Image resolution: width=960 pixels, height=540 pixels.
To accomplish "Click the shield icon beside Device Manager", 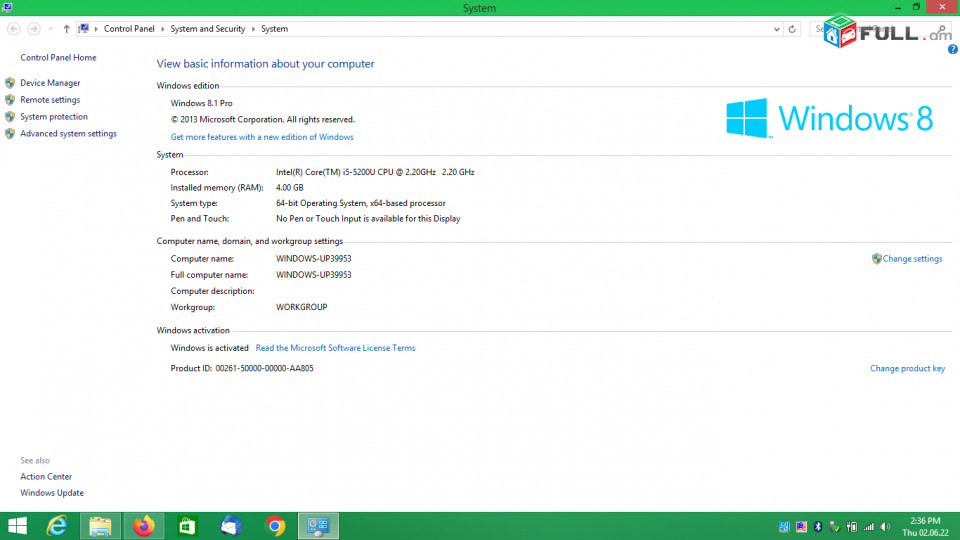I will [x=10, y=83].
